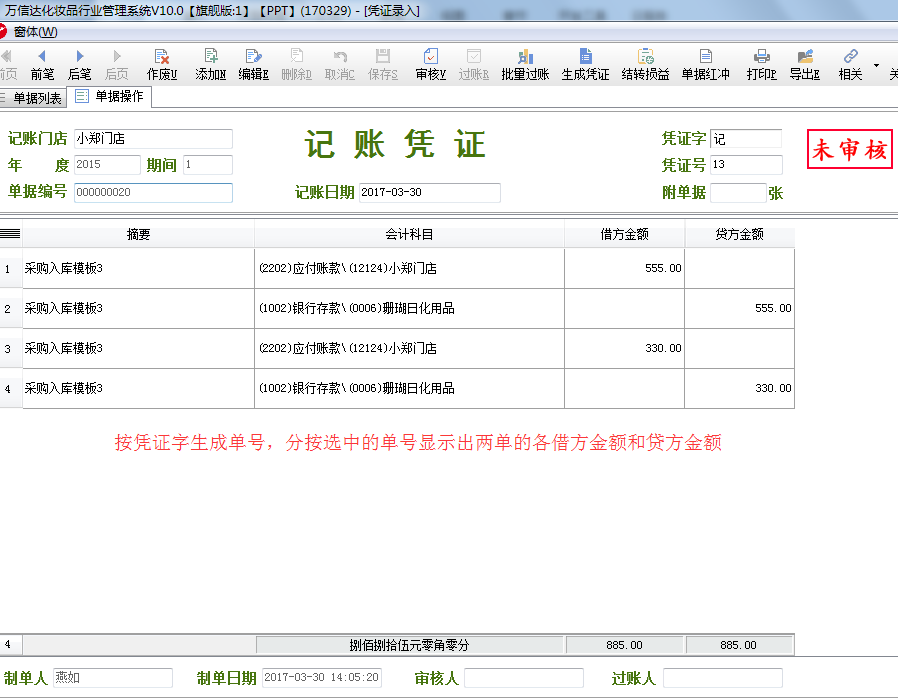Click the credit amount 555.00
898x698 pixels.
(739, 309)
